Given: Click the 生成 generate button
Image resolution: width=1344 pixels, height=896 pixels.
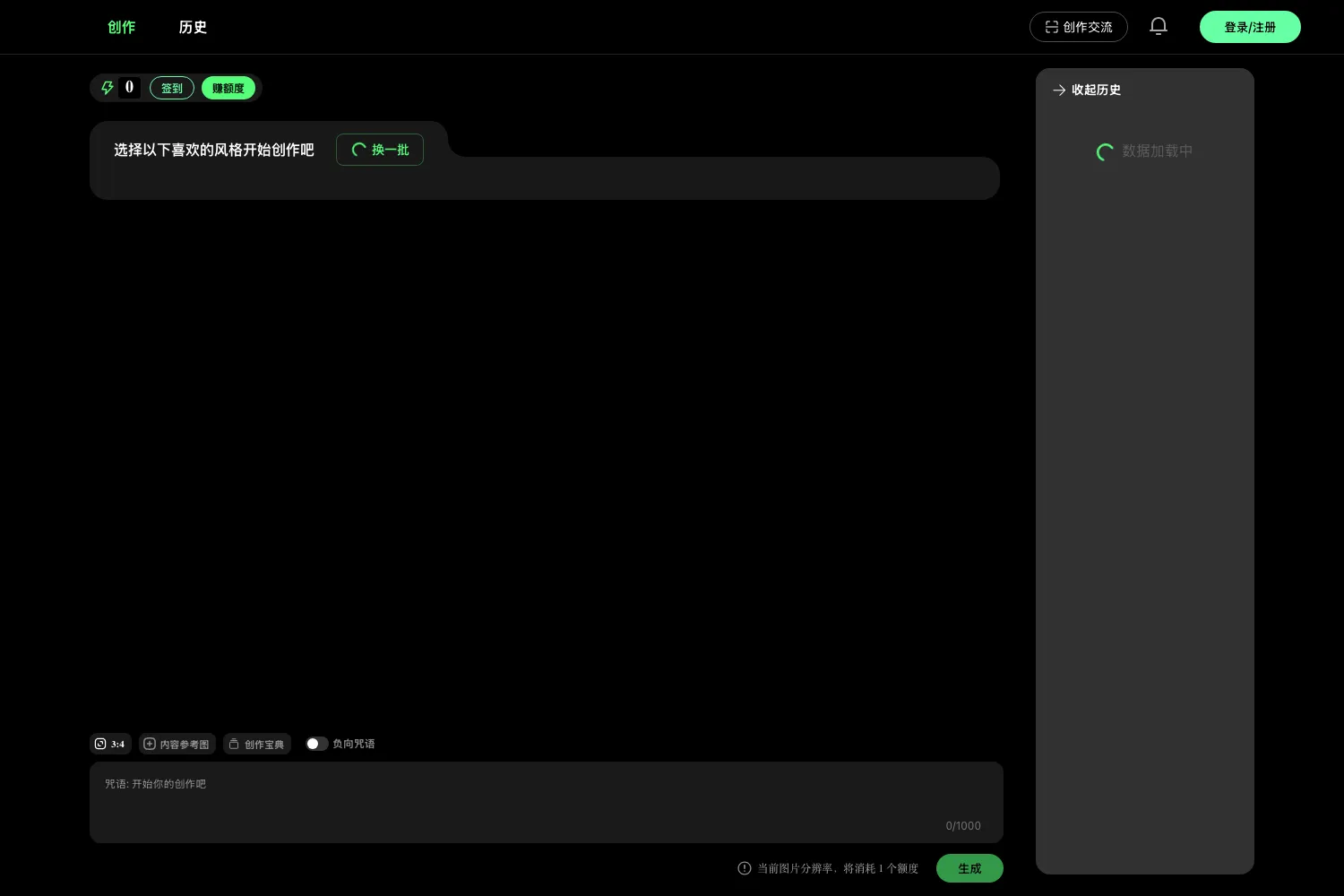Looking at the screenshot, I should 969,868.
